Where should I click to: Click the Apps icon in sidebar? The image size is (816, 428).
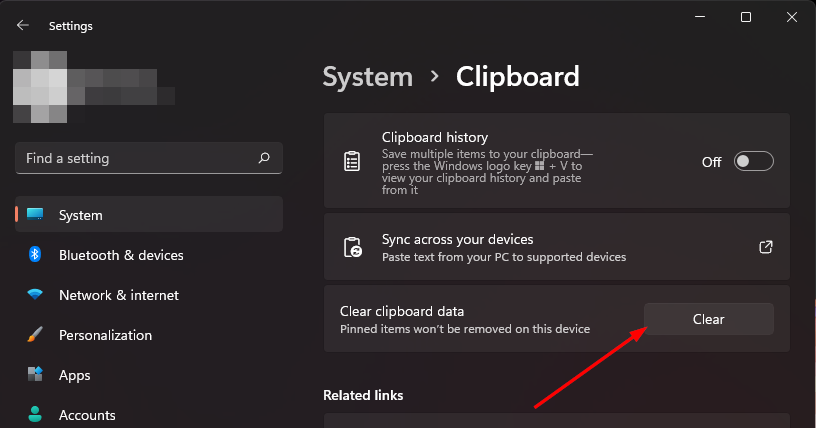(x=35, y=375)
